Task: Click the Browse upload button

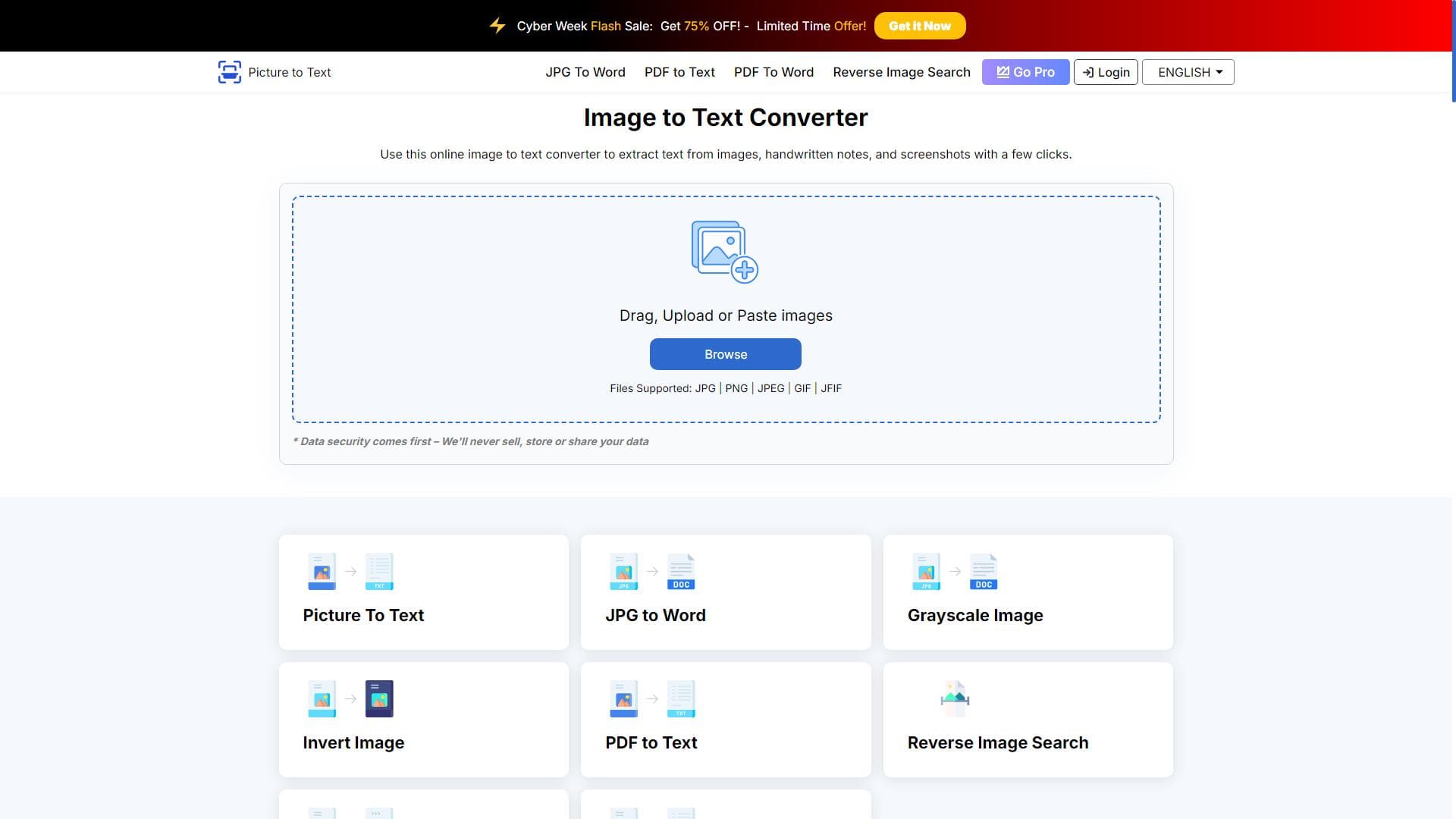Action: pos(726,354)
